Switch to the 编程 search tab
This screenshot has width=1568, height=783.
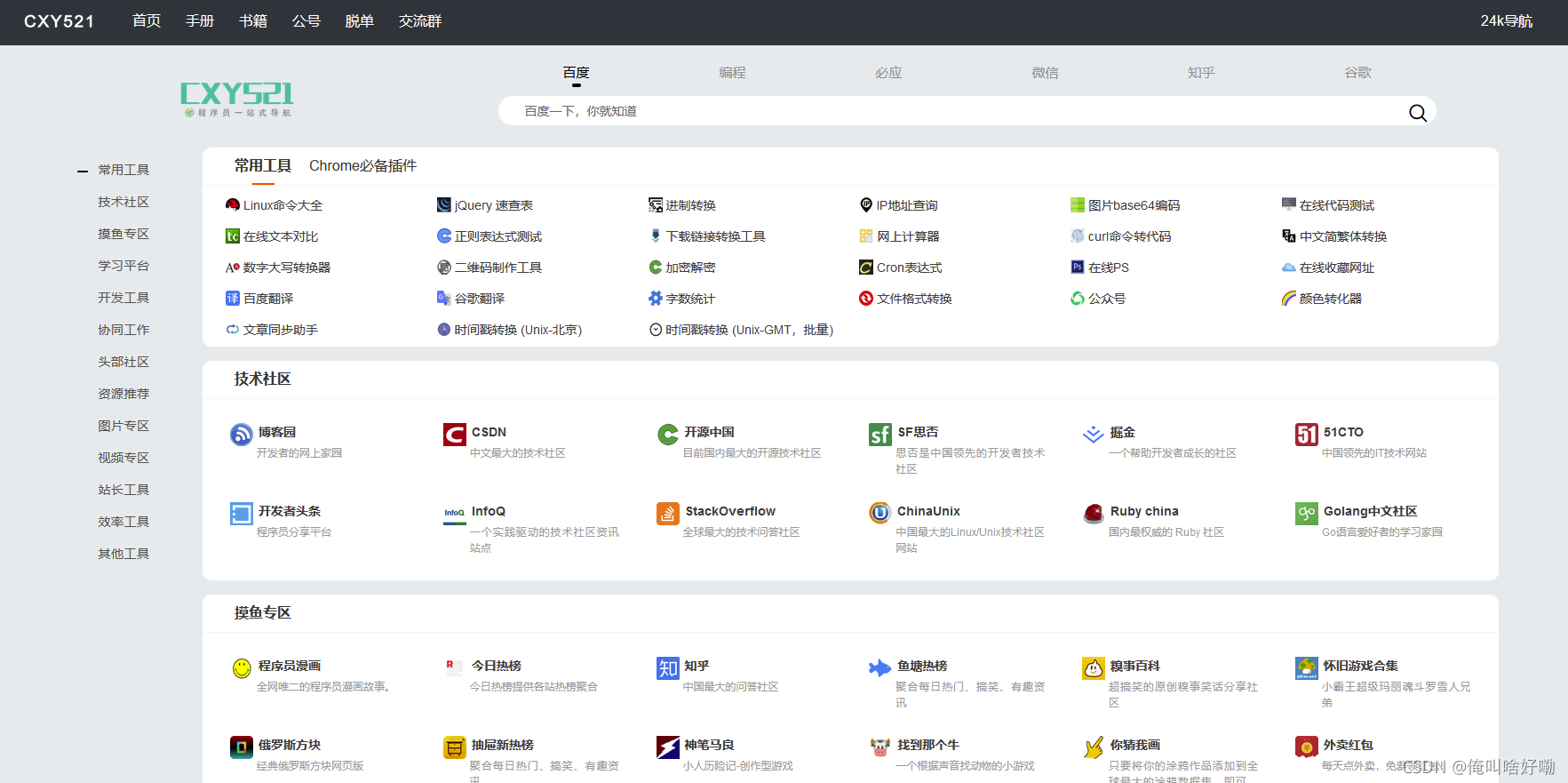tap(732, 73)
